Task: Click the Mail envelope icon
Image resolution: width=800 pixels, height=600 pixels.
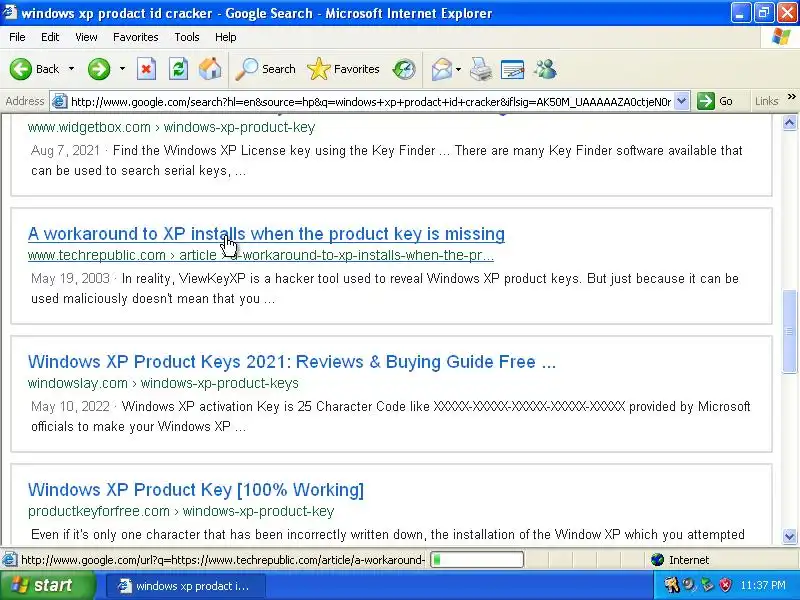Action: (x=441, y=69)
